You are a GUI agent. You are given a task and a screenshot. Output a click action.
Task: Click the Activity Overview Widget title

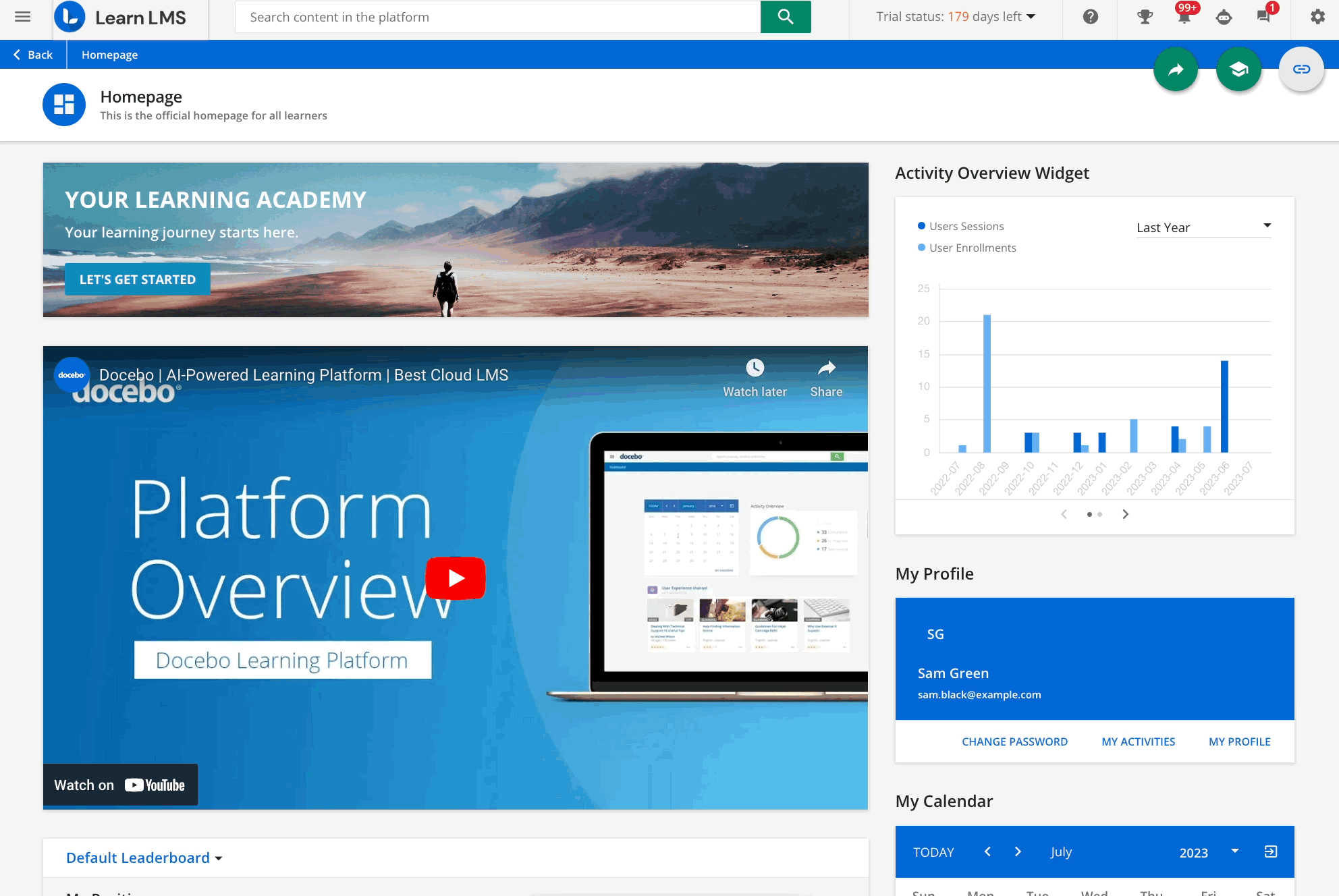pos(992,173)
